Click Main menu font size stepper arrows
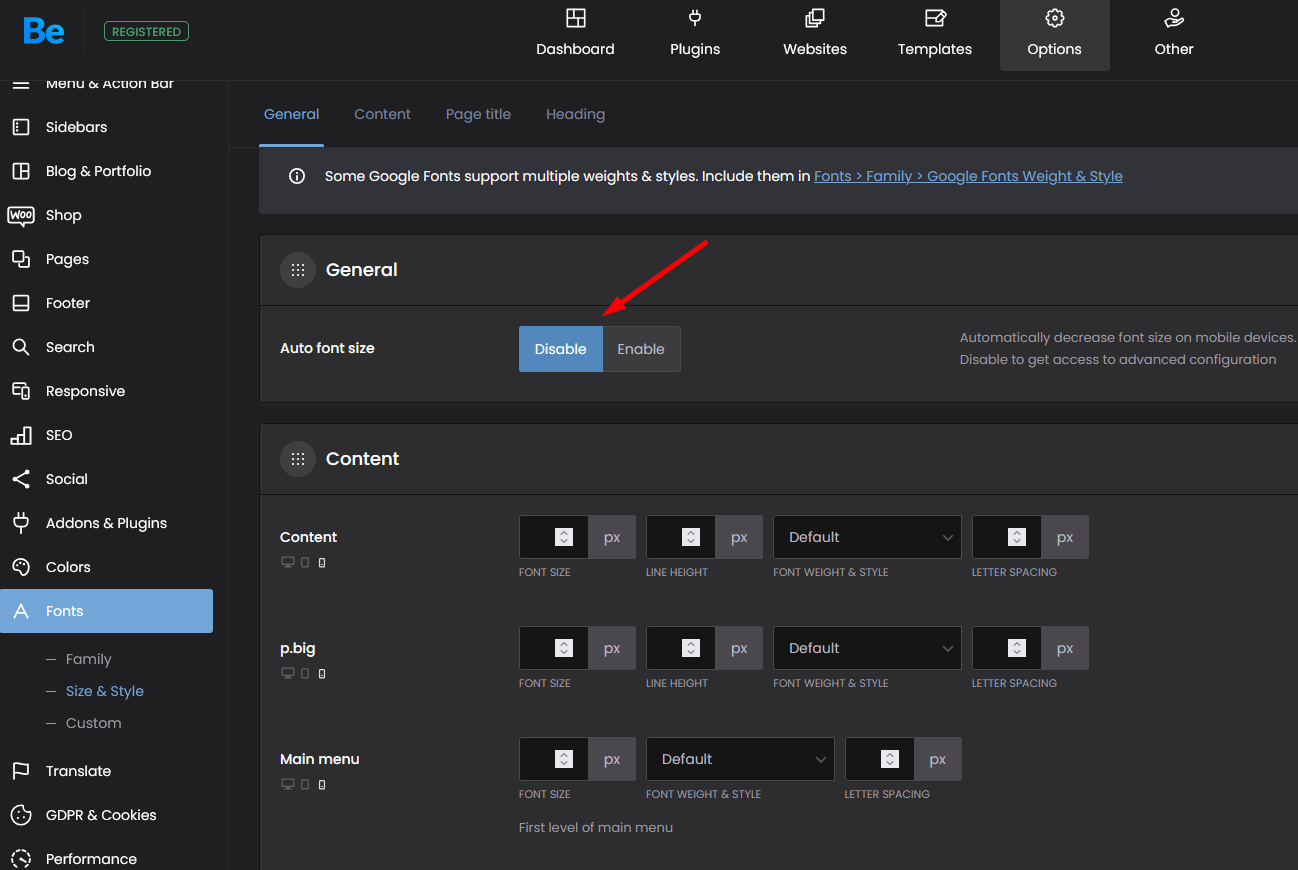 click(x=564, y=759)
